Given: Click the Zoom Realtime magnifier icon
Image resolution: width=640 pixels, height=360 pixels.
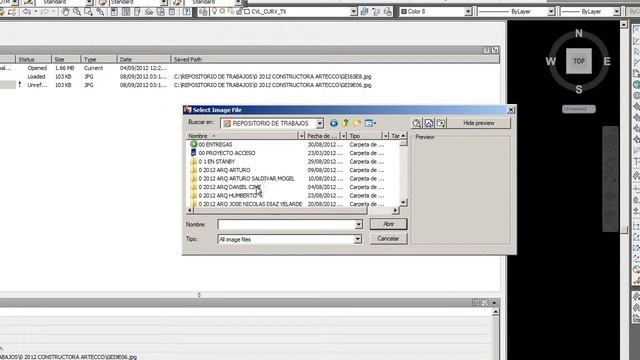Looking at the screenshot, I should click(77, 12).
